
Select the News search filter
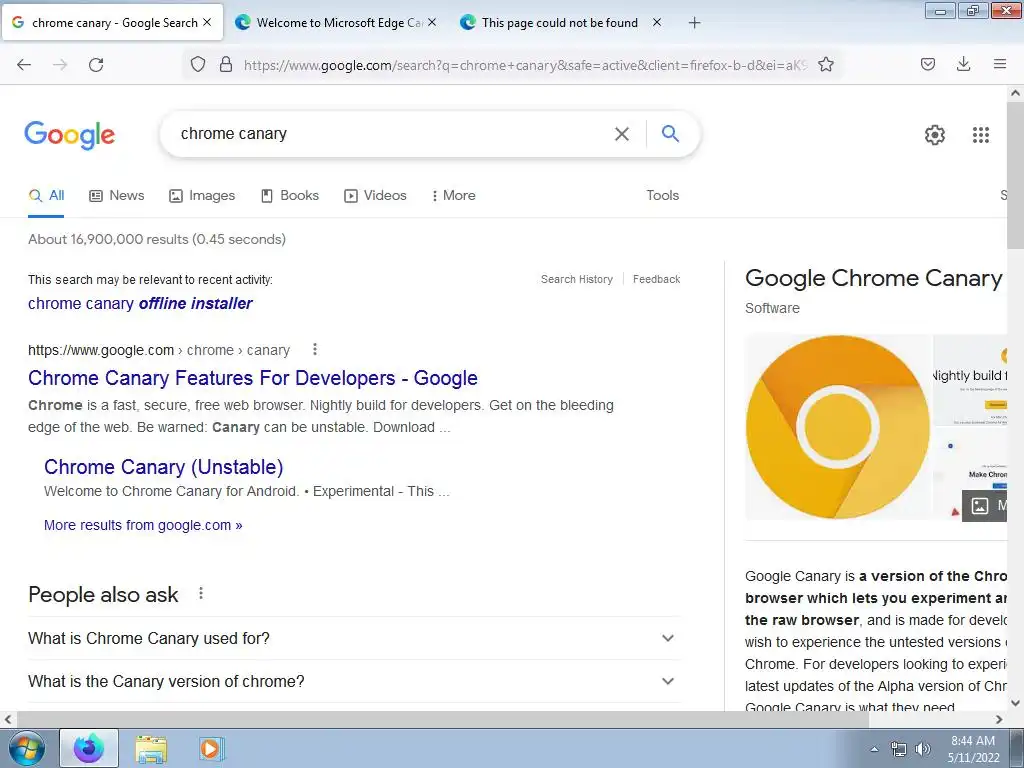coord(117,195)
